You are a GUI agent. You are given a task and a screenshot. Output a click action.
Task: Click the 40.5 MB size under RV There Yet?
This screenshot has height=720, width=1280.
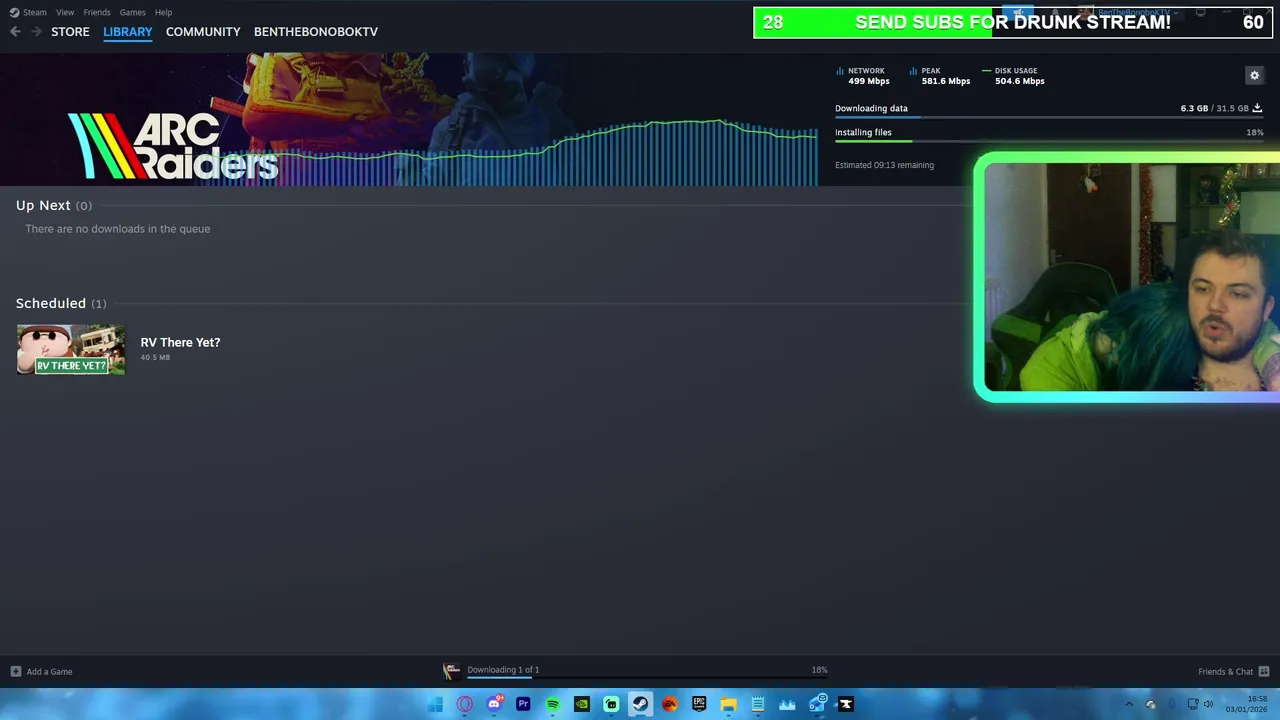pos(155,357)
